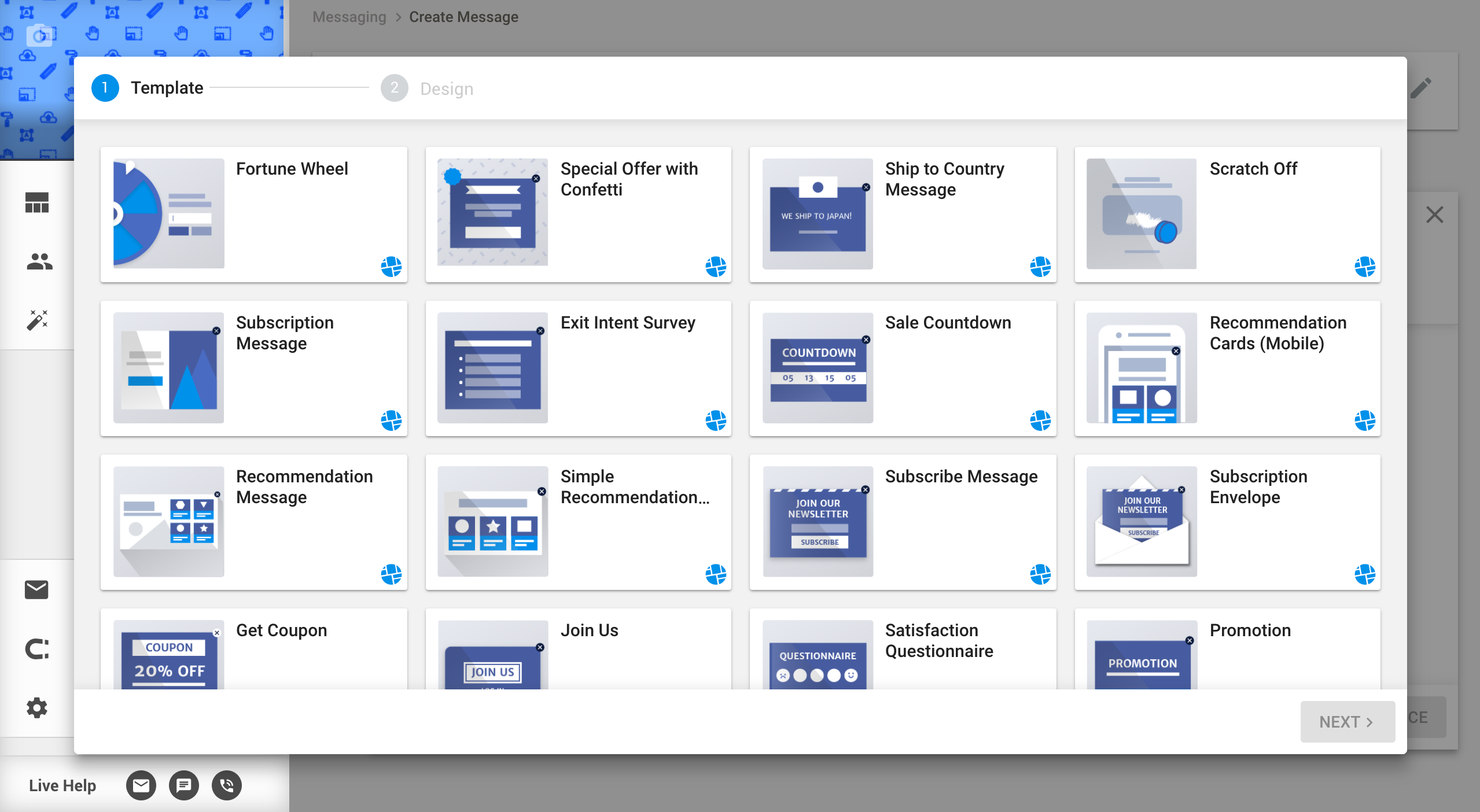The width and height of the screenshot is (1480, 812).
Task: Select the Exit Intent Survey template
Action: click(x=579, y=368)
